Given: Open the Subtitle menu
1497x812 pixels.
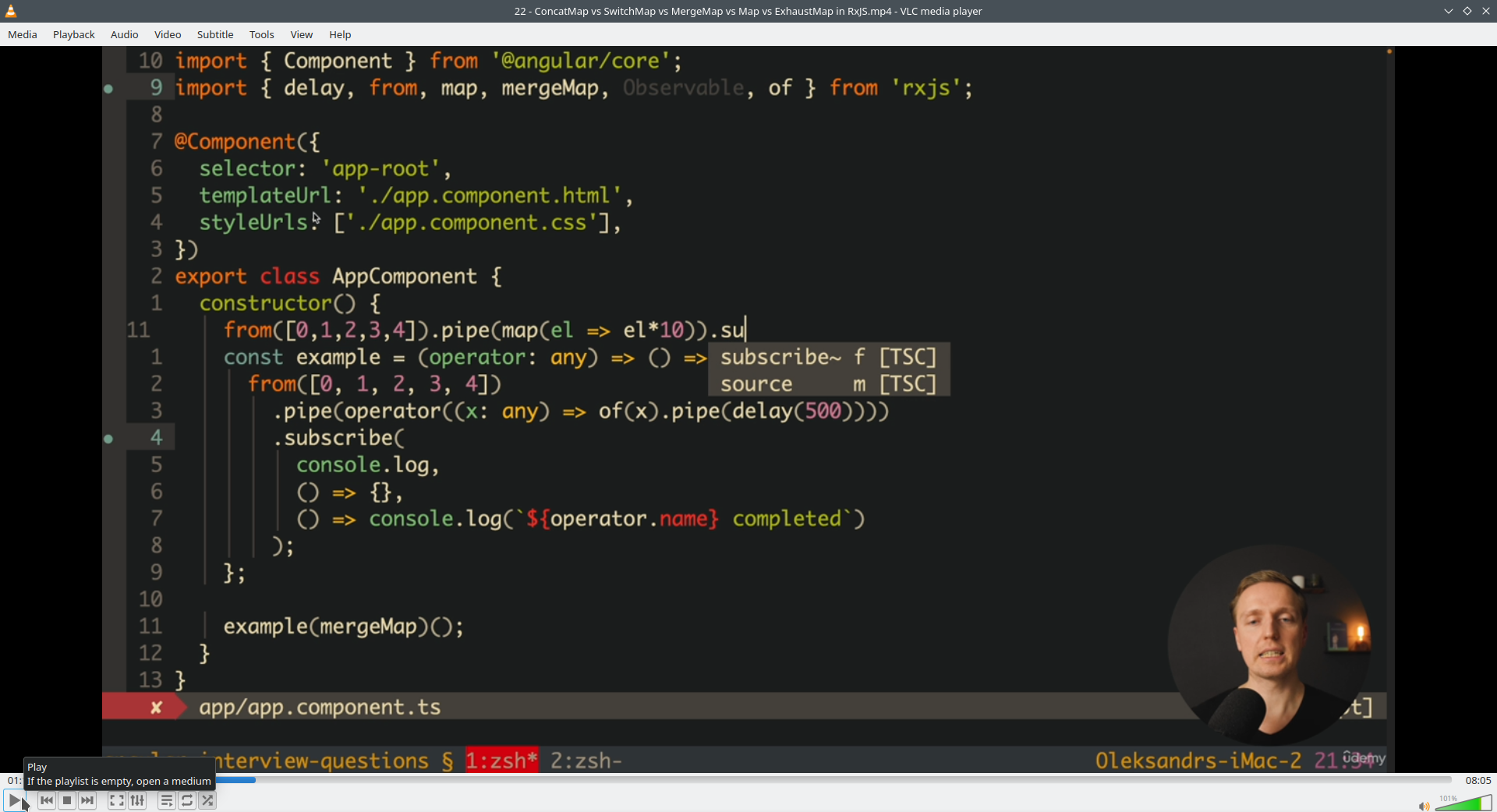Looking at the screenshot, I should point(215,34).
